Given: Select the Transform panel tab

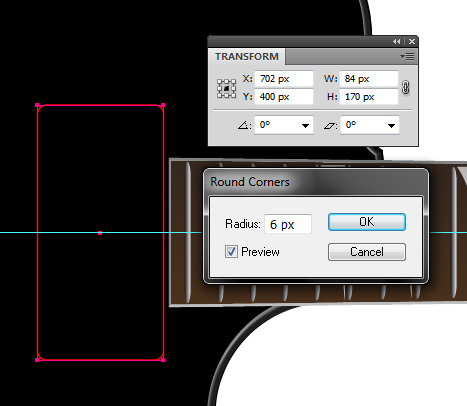Looking at the screenshot, I should coord(247,57).
